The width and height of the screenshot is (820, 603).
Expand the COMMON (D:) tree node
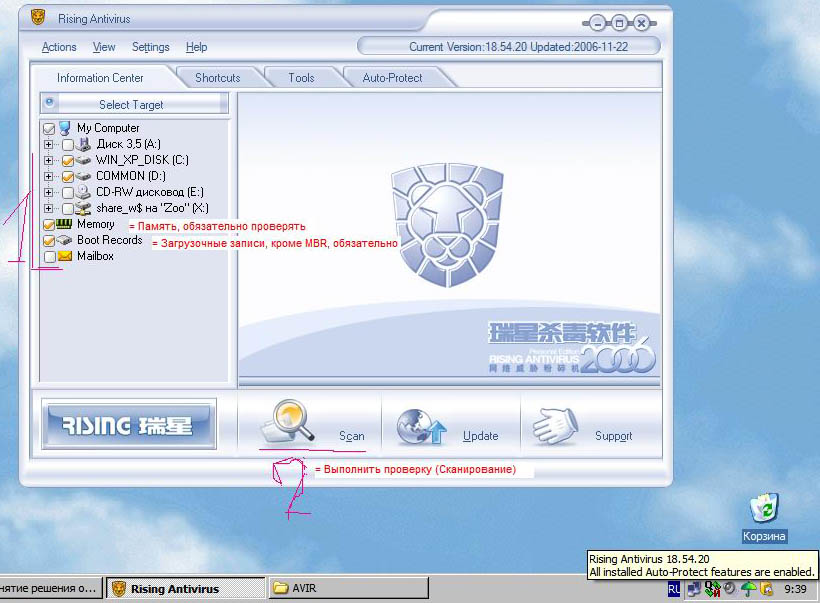click(x=49, y=177)
